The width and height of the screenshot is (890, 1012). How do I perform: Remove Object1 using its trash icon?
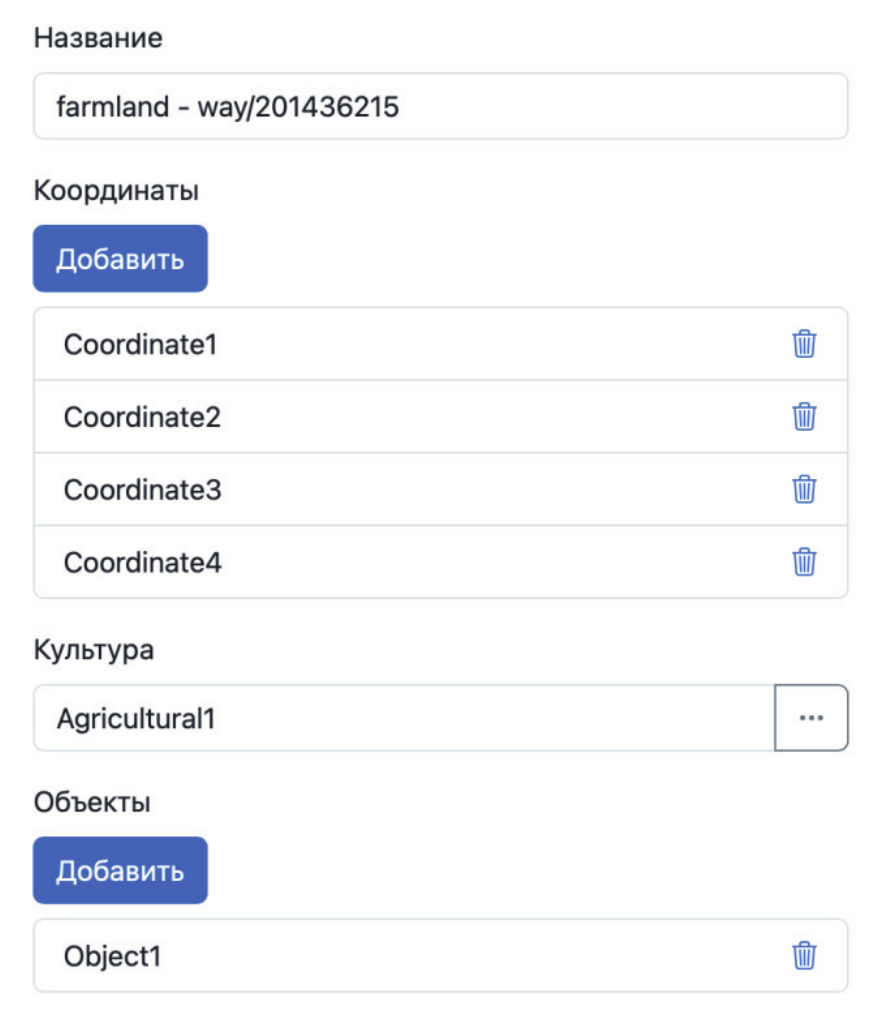tap(804, 956)
